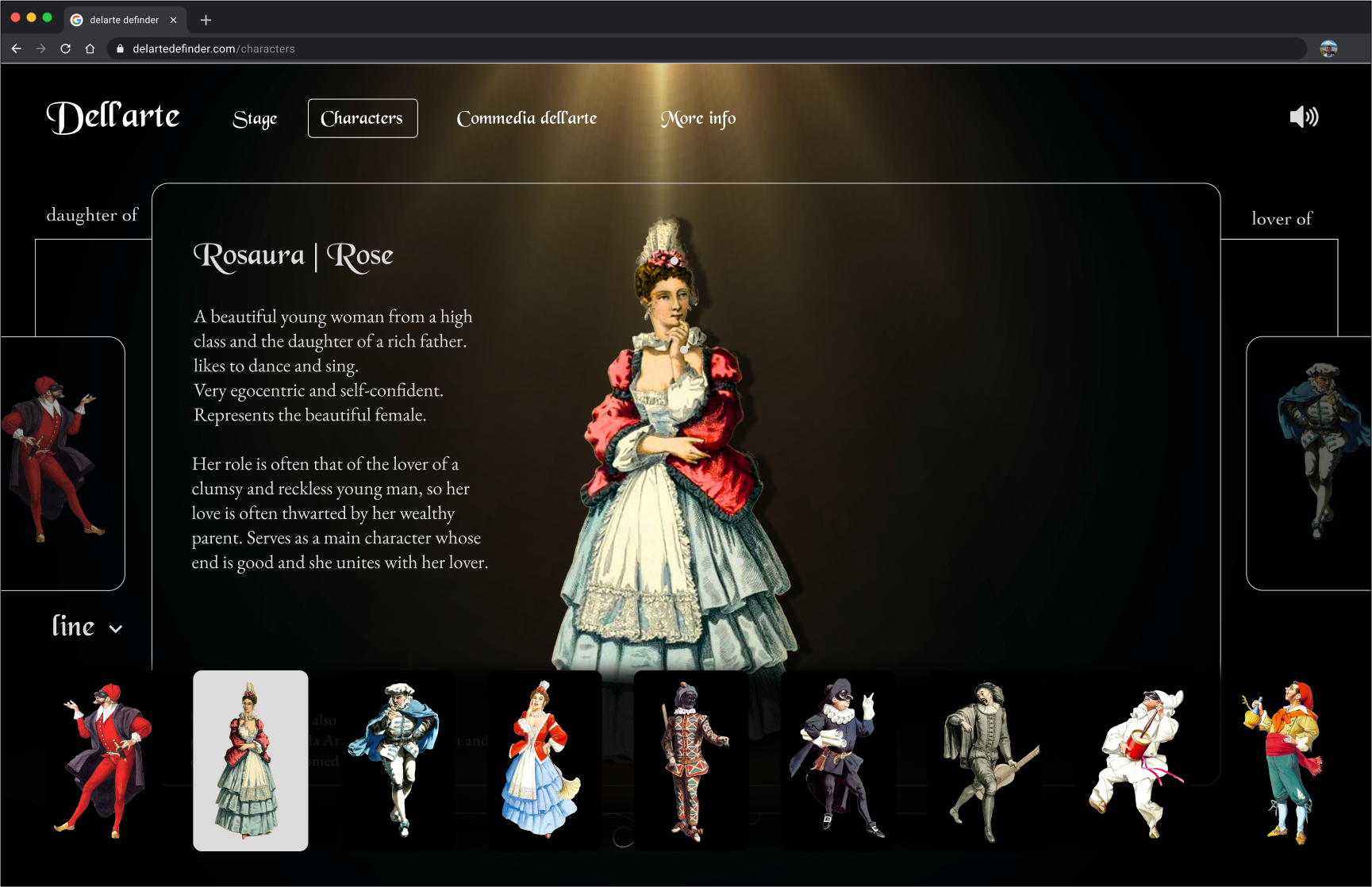The image size is (1372, 887).
Task: Close the delarte definder tab
Action: click(174, 20)
